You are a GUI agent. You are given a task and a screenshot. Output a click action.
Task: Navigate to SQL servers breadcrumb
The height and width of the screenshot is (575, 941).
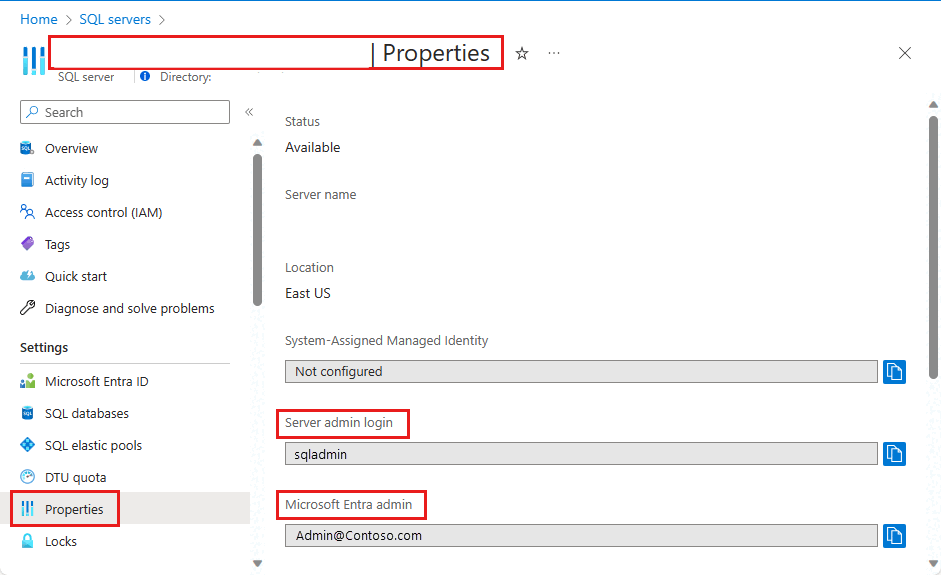[115, 19]
